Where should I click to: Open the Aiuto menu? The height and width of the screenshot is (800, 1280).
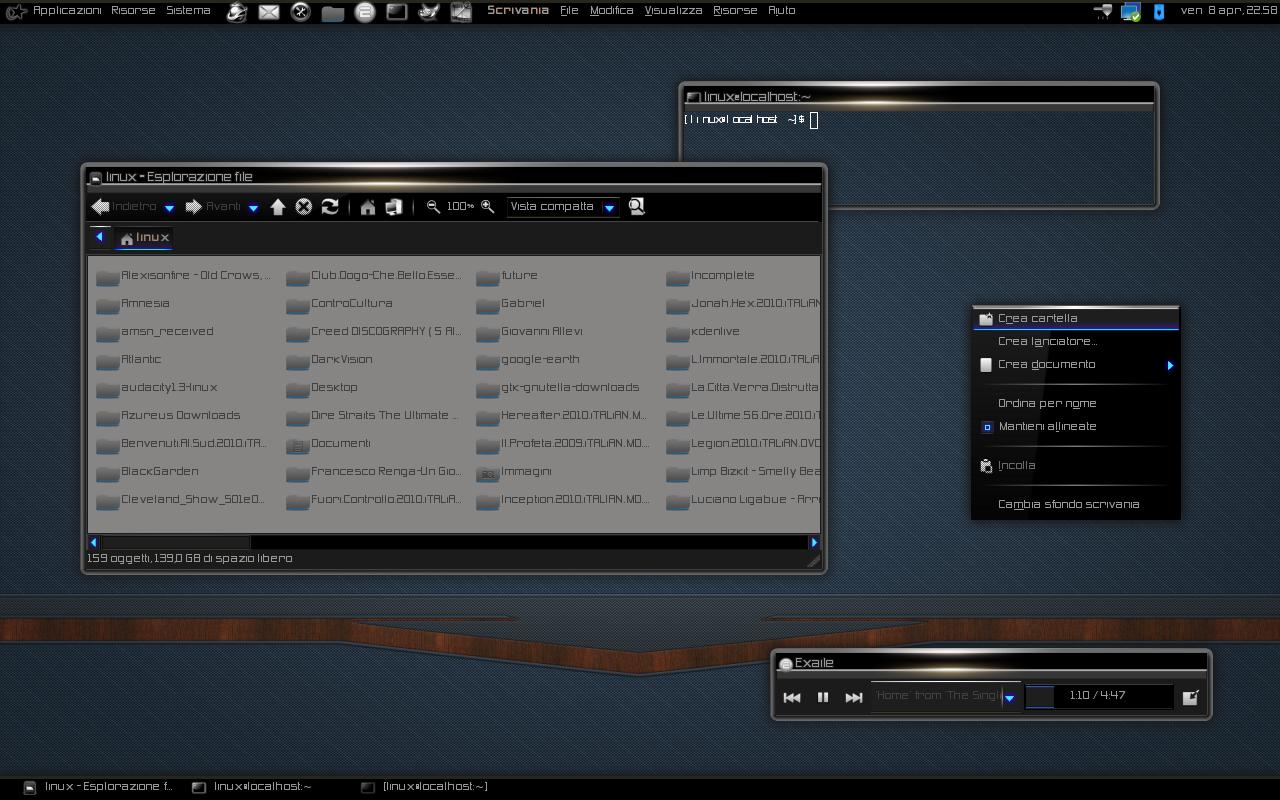pos(781,10)
